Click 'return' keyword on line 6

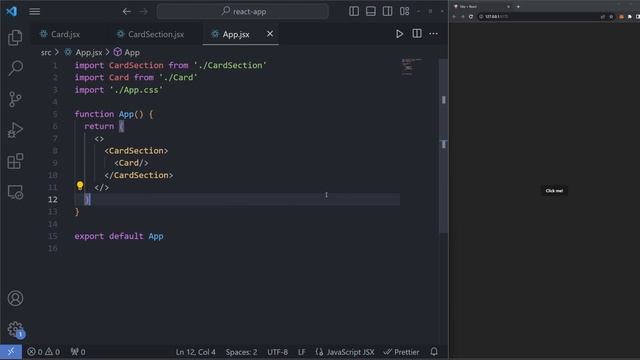99,127
